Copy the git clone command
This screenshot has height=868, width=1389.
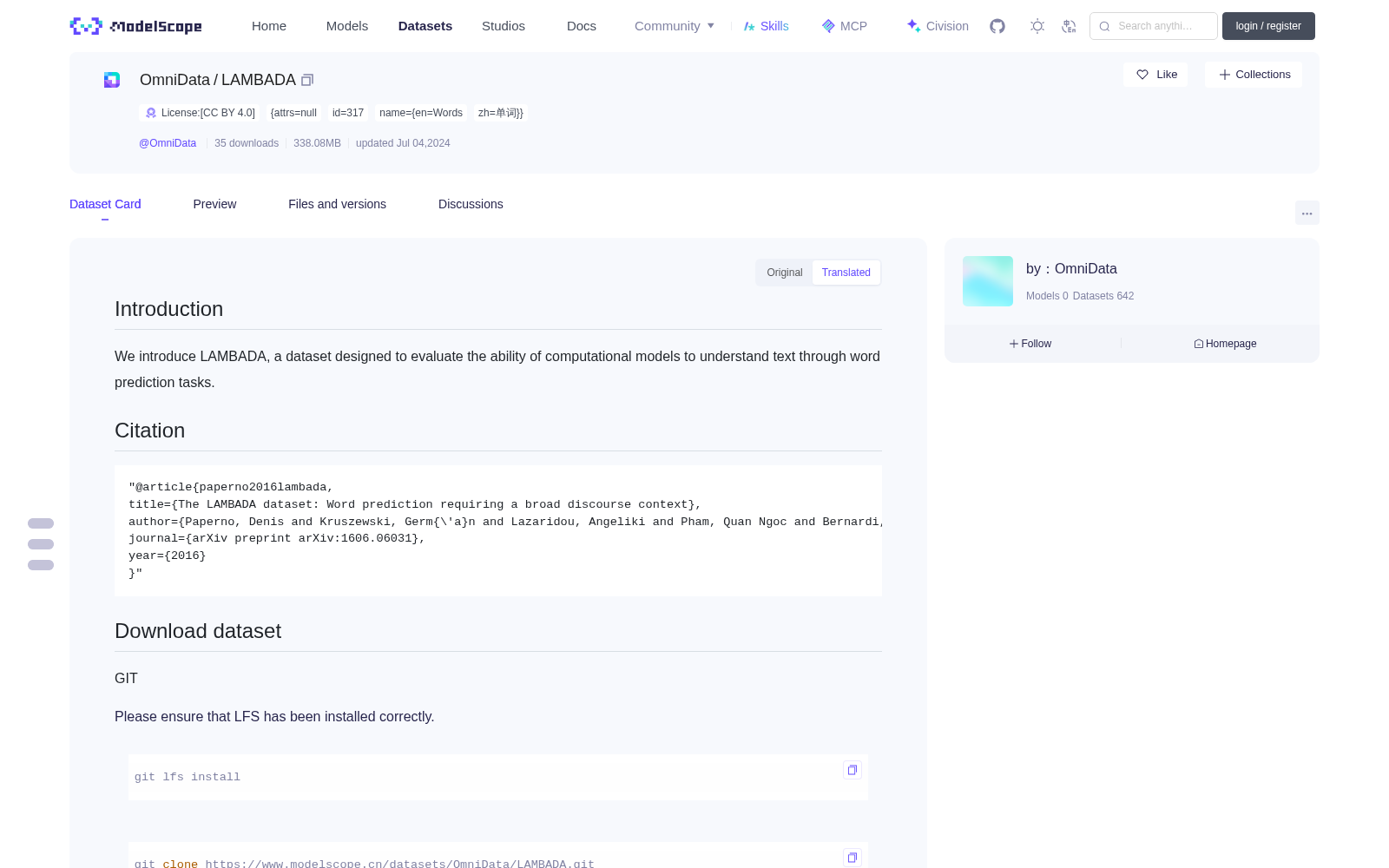point(852,858)
